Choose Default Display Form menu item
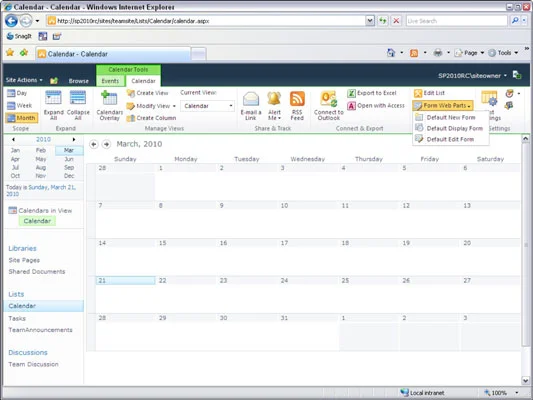The height and width of the screenshot is (400, 533). 451,128
